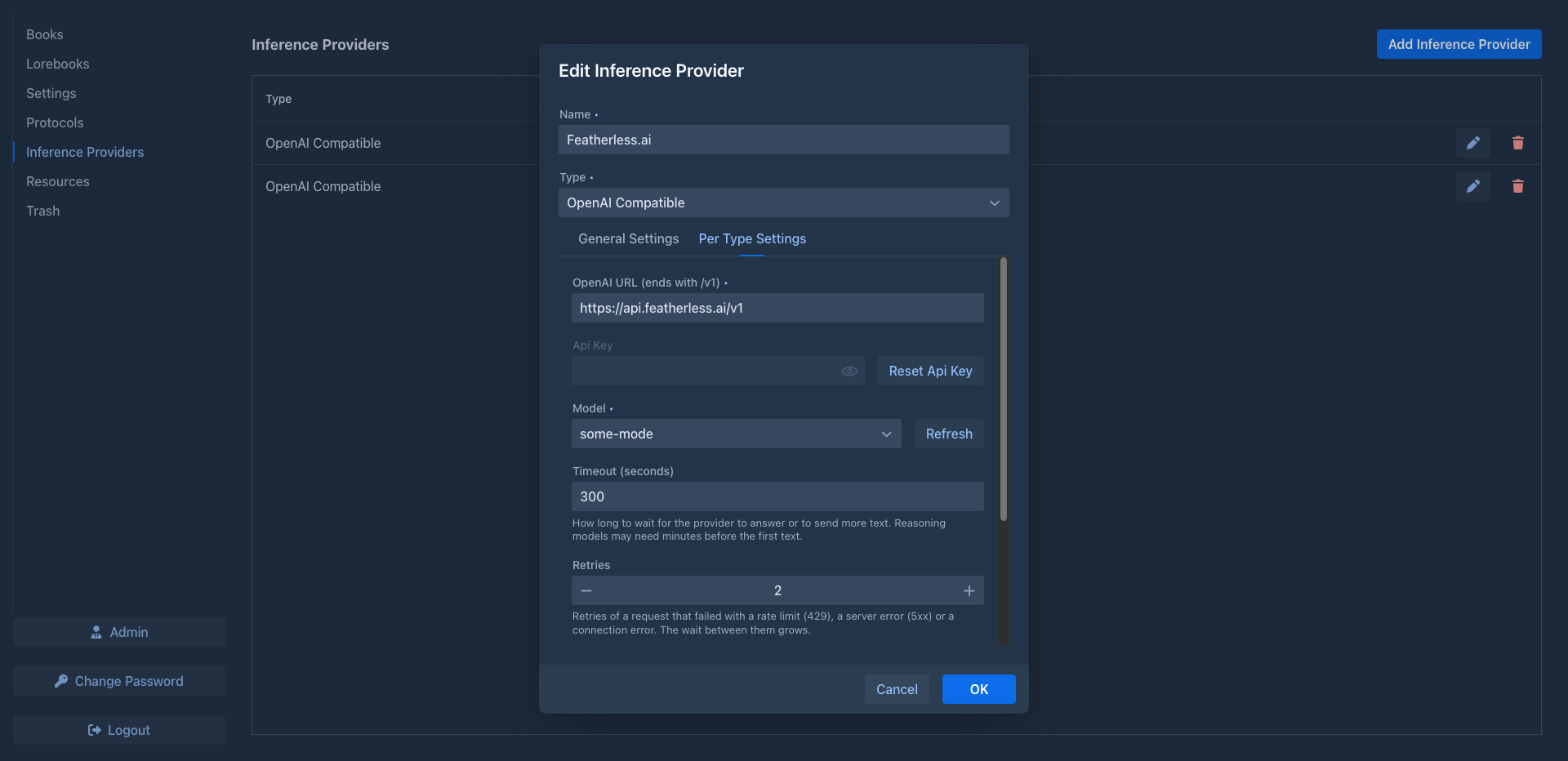Click the Reset Api Key button
This screenshot has width=1568, height=761.
pyautogui.click(x=930, y=371)
